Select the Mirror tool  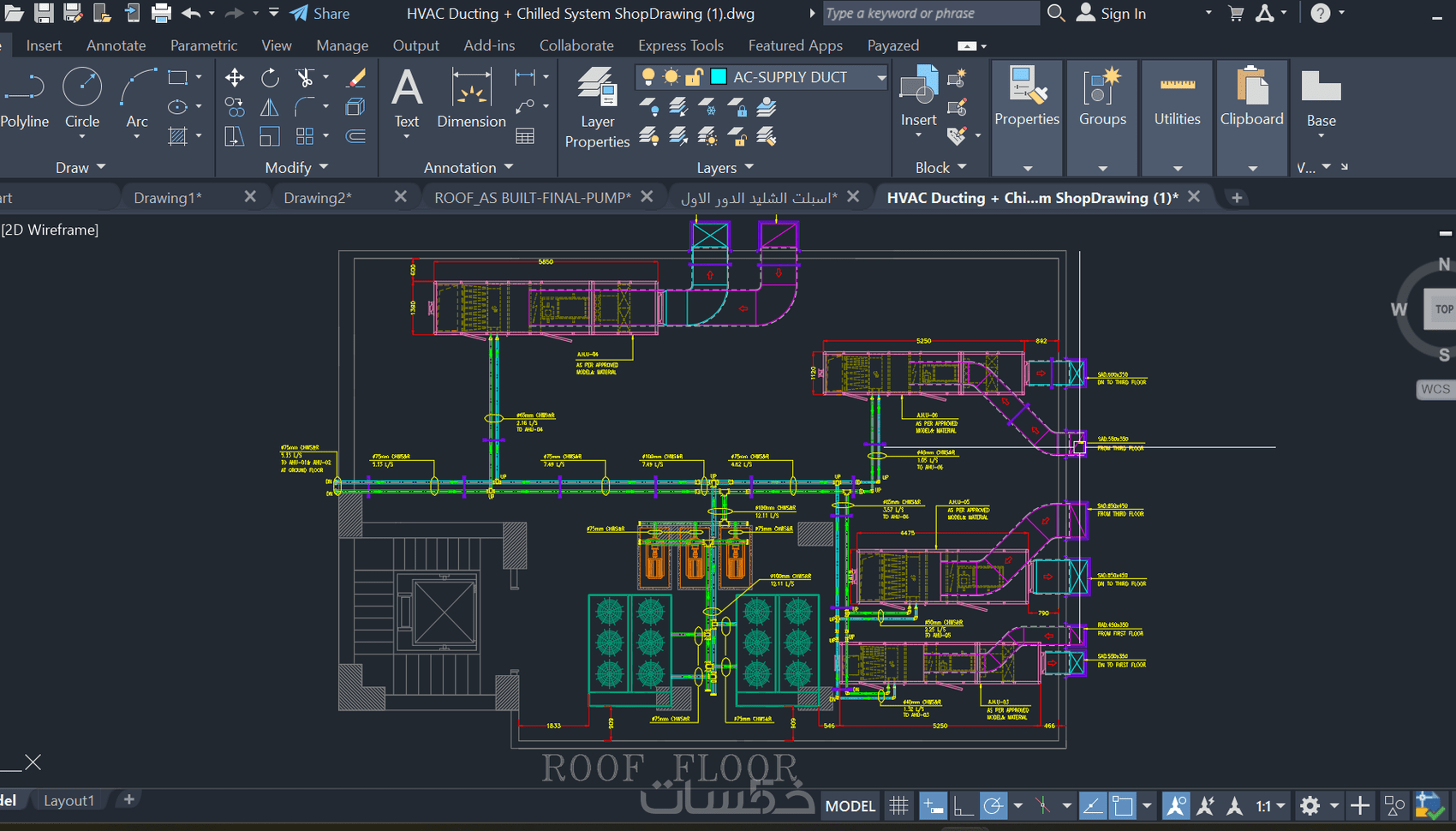coord(269,107)
